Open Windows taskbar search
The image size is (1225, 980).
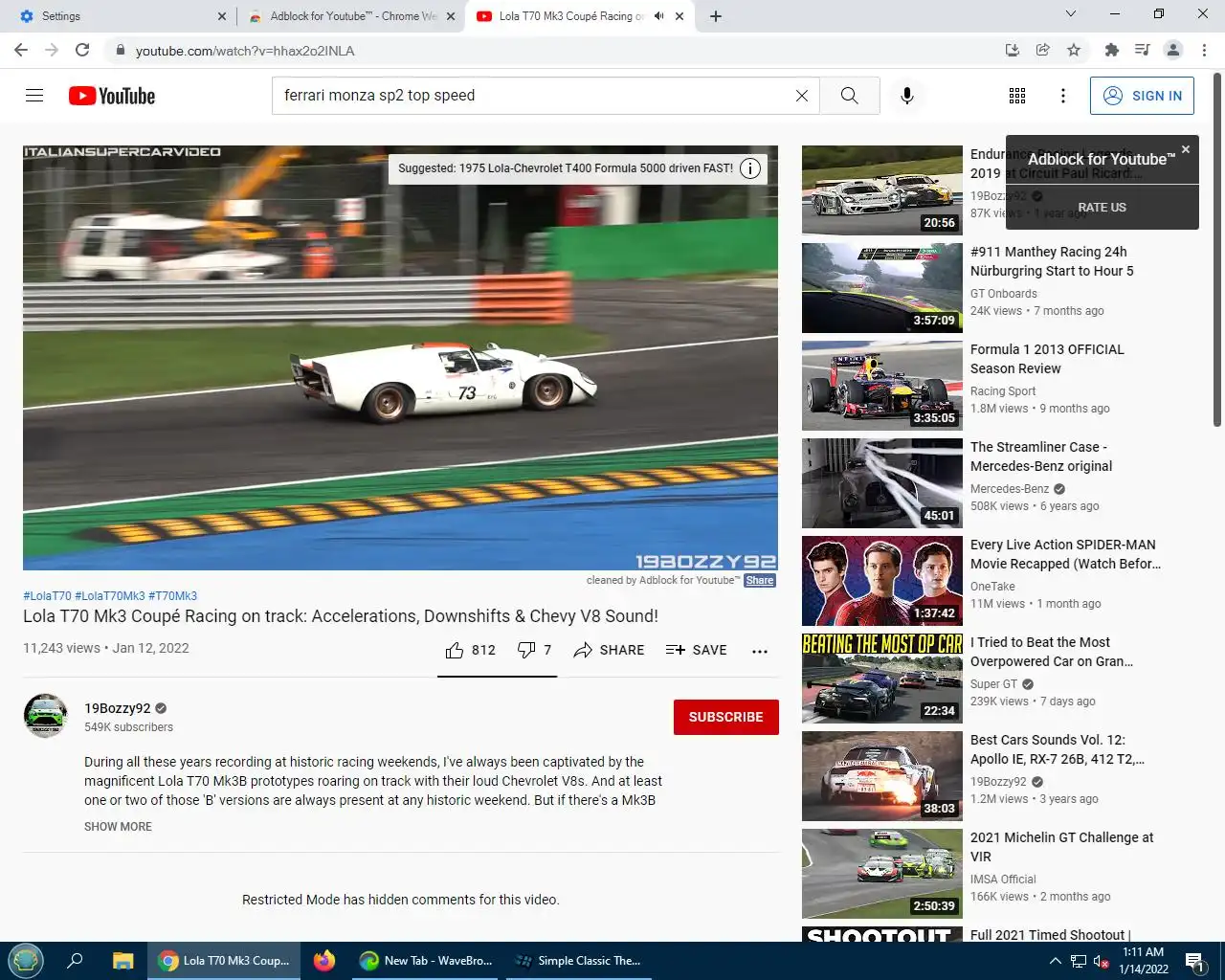point(75,960)
